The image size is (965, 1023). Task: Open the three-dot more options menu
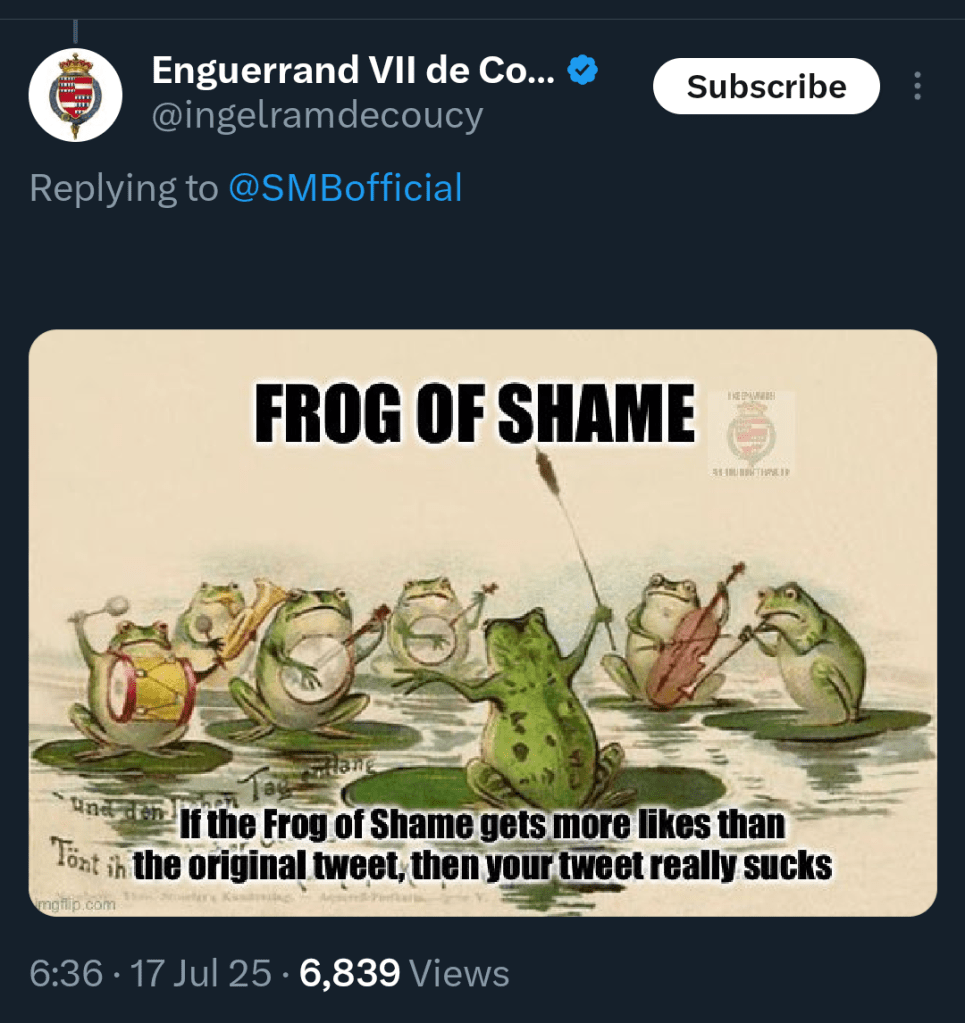click(x=917, y=86)
